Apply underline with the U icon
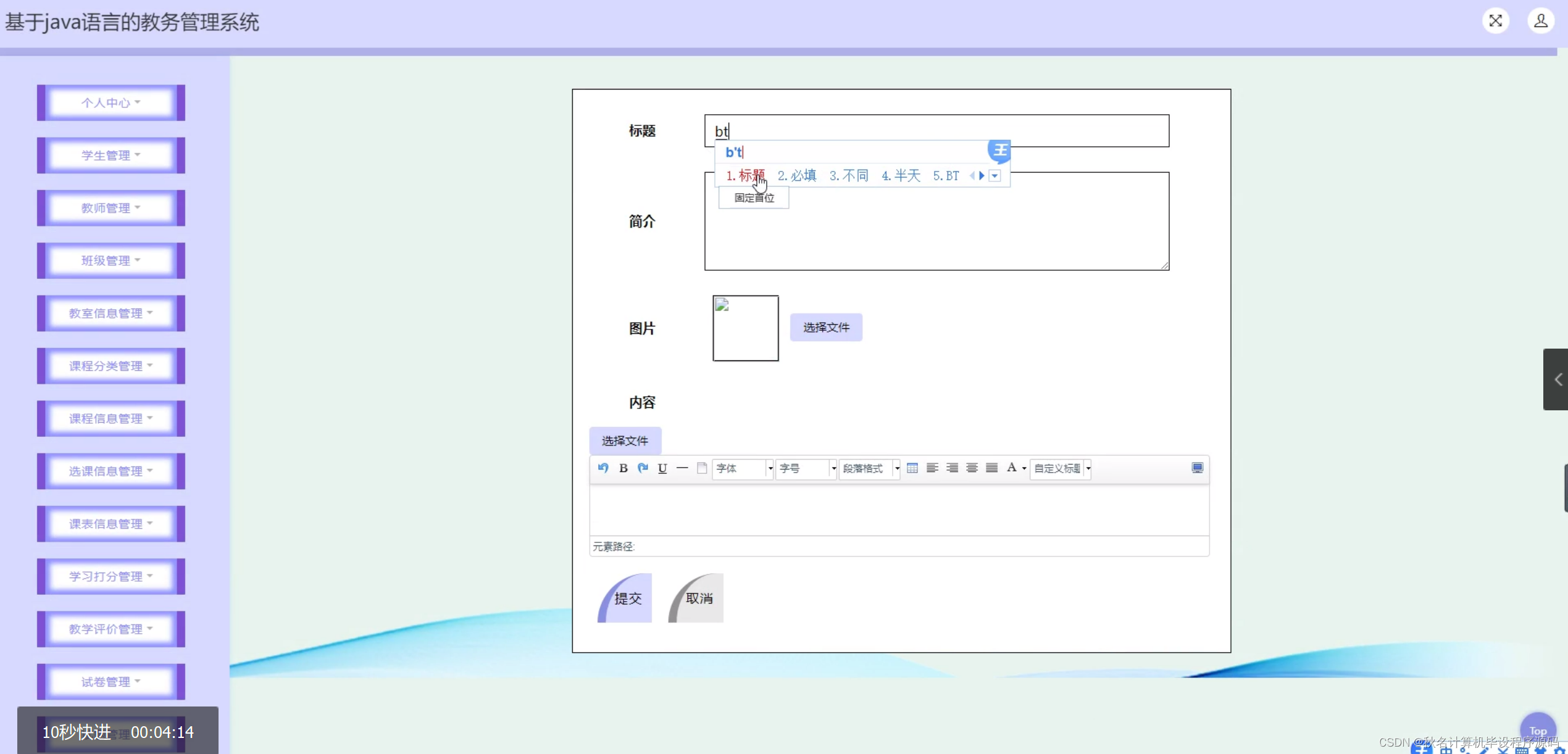 pyautogui.click(x=662, y=468)
